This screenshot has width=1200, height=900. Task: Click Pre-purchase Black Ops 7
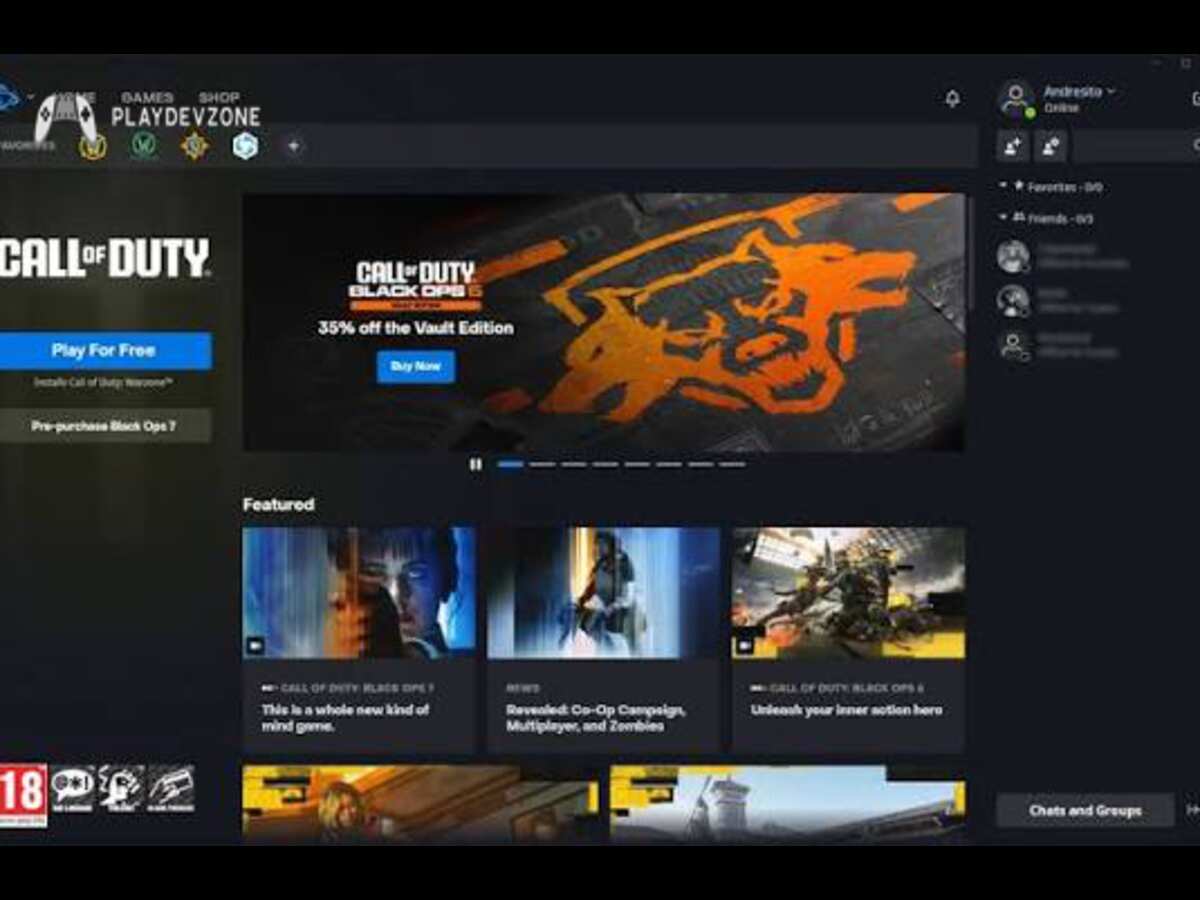tap(104, 425)
